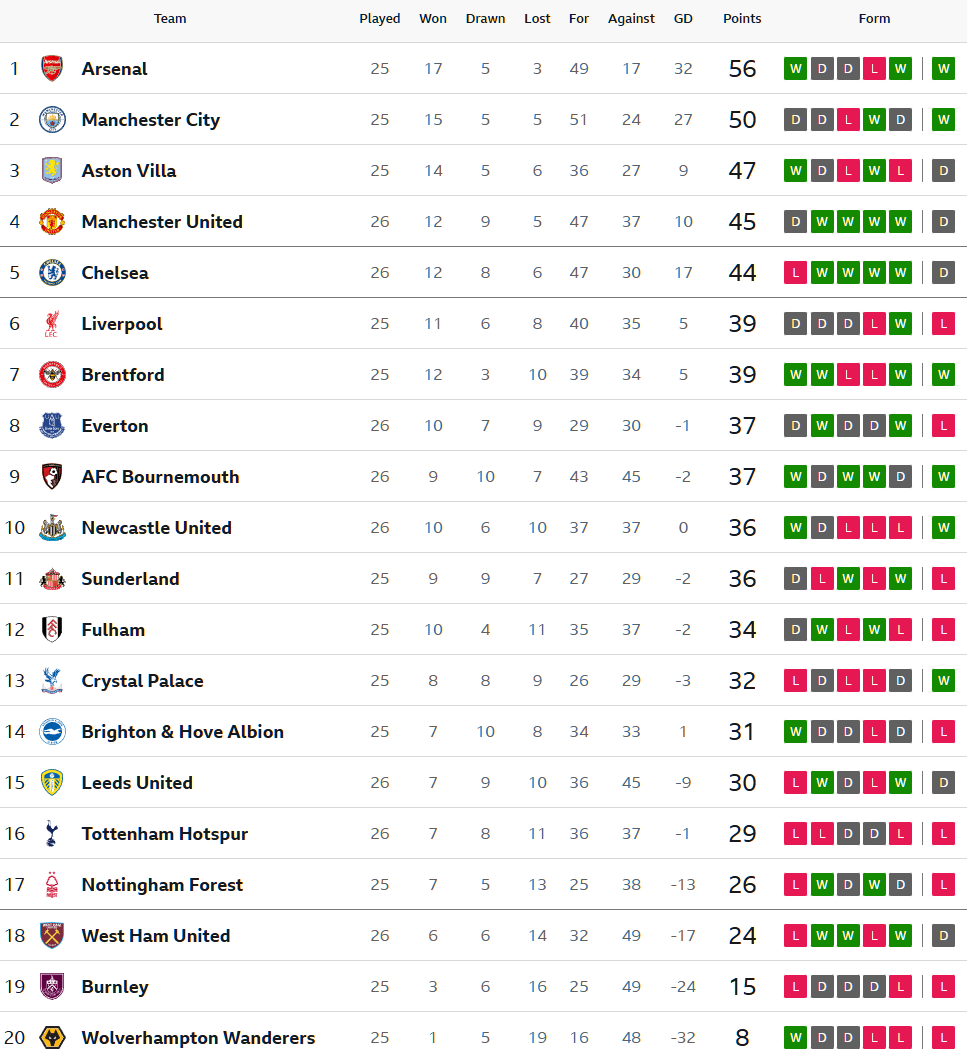
Task: Click Arsenal's latest green W form badge
Action: click(943, 69)
